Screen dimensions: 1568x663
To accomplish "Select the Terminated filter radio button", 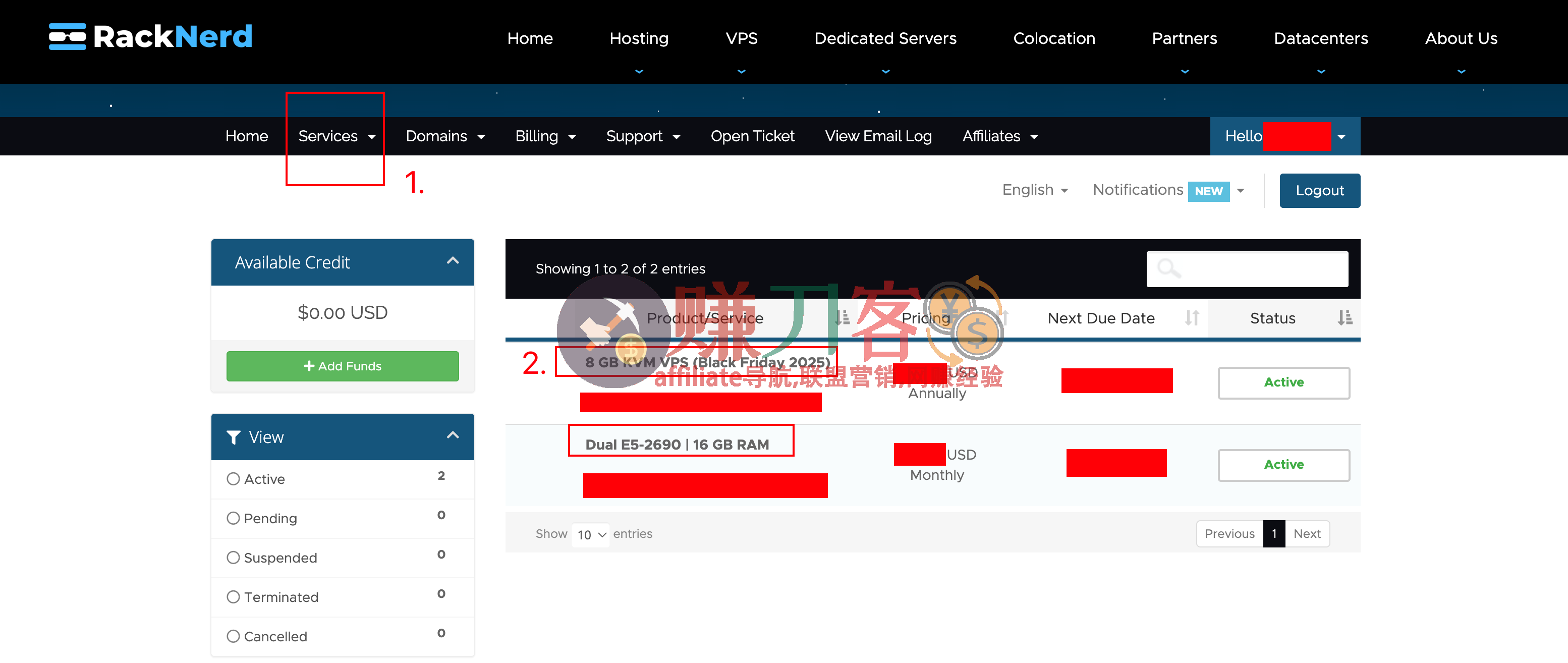I will 233,597.
